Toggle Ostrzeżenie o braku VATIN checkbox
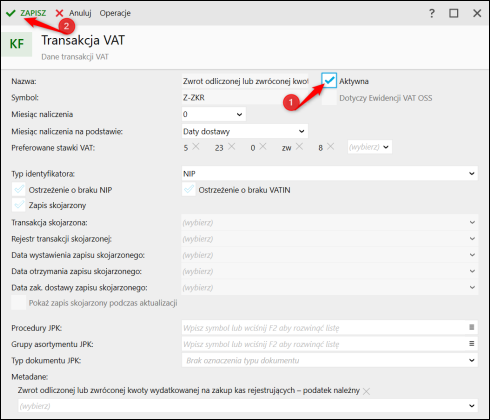The height and width of the screenshot is (420, 490). (x=189, y=189)
